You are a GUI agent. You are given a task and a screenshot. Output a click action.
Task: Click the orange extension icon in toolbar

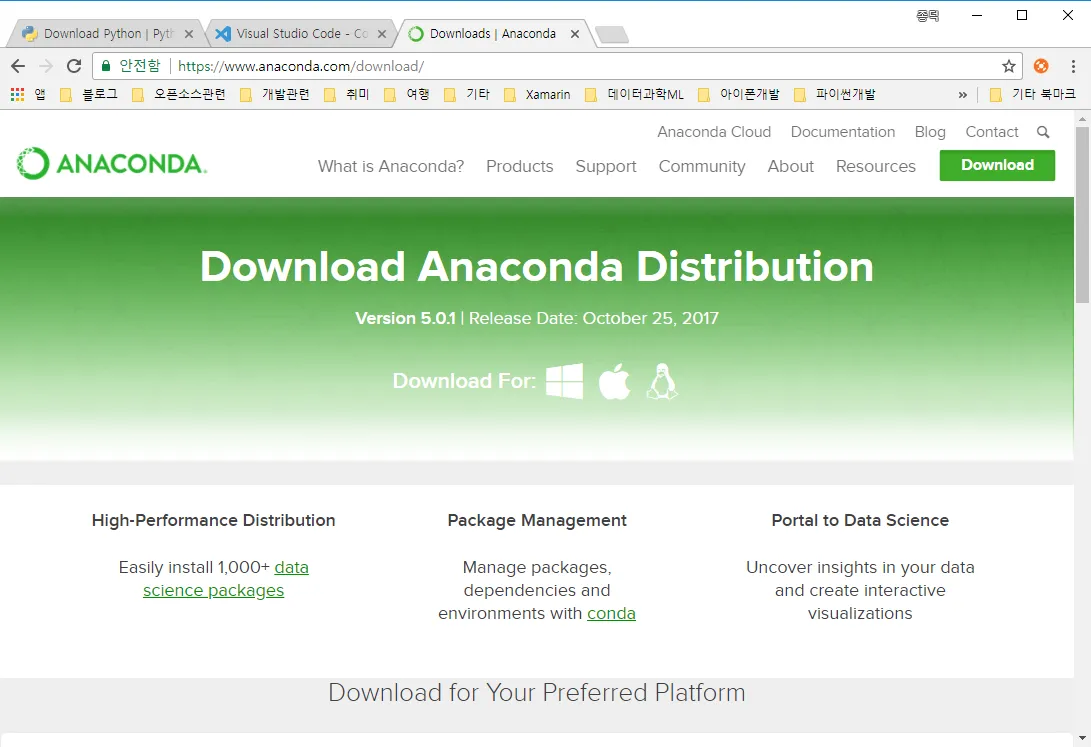pos(1041,66)
